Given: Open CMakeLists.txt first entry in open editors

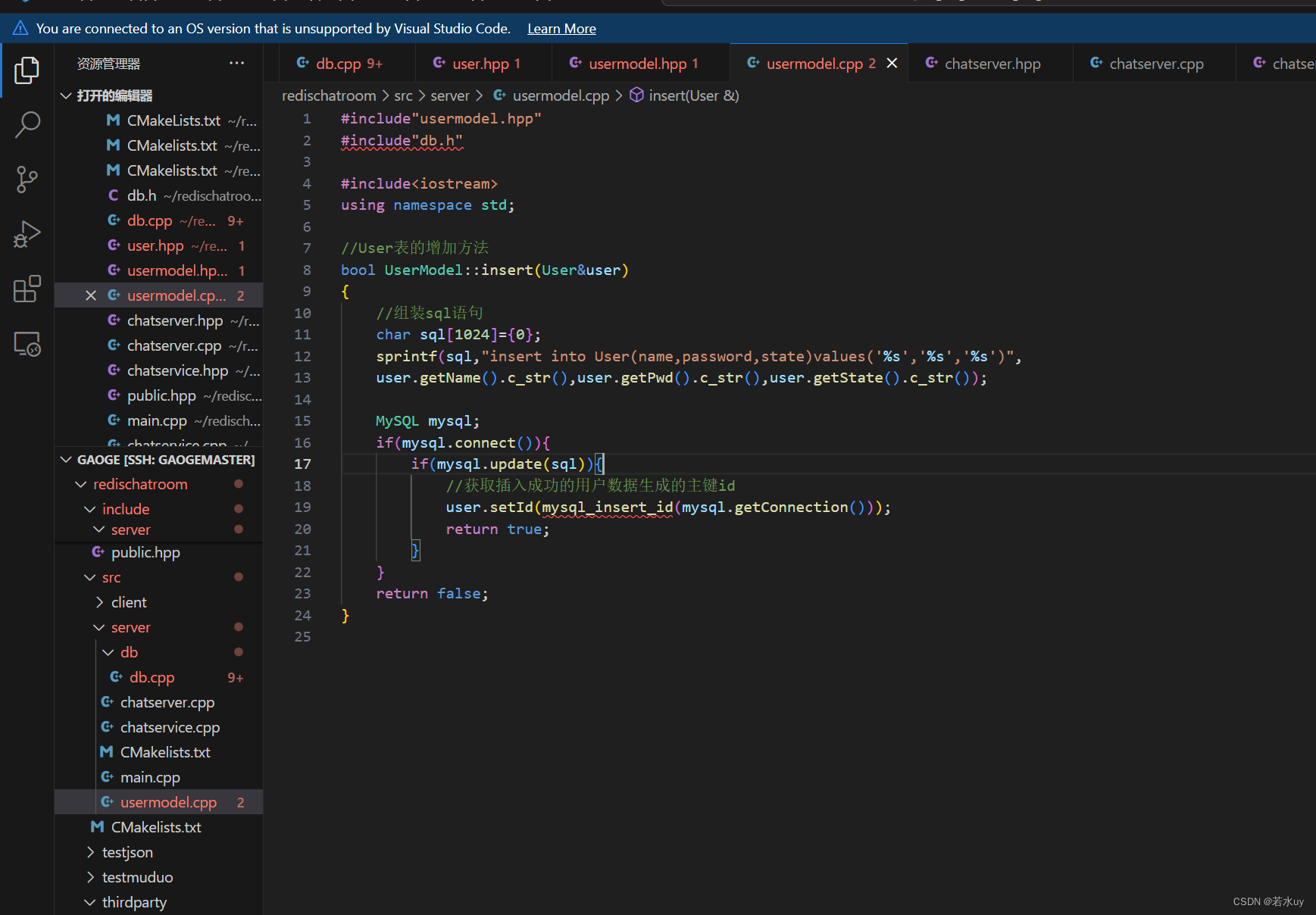Looking at the screenshot, I should [x=159, y=120].
